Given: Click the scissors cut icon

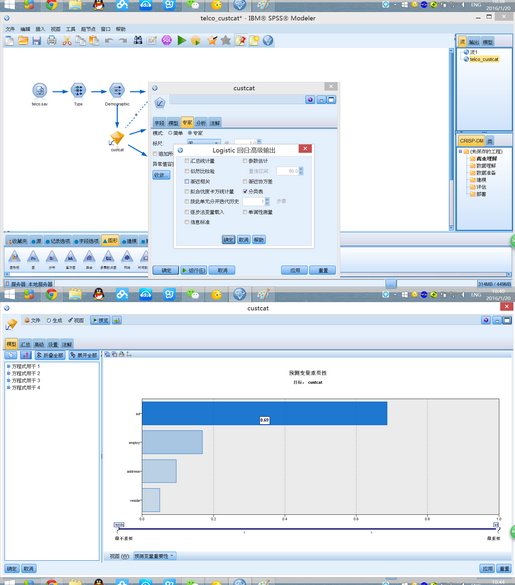Looking at the screenshot, I should point(67,41).
